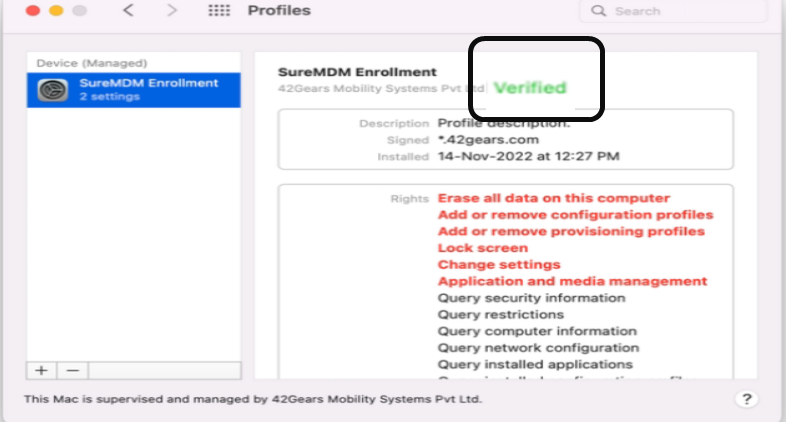Click 'Query computer information'
Screen dimensions: 786x422
537,331
